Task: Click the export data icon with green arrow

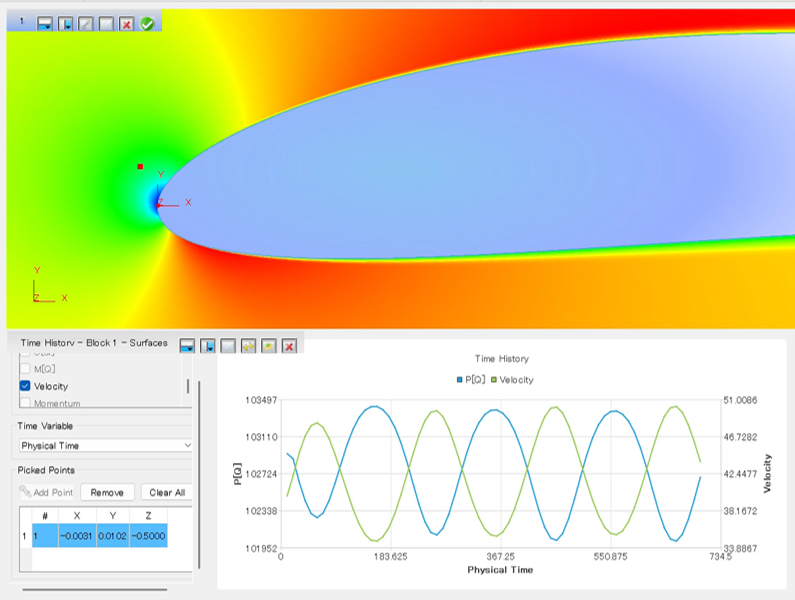Action: [269, 346]
